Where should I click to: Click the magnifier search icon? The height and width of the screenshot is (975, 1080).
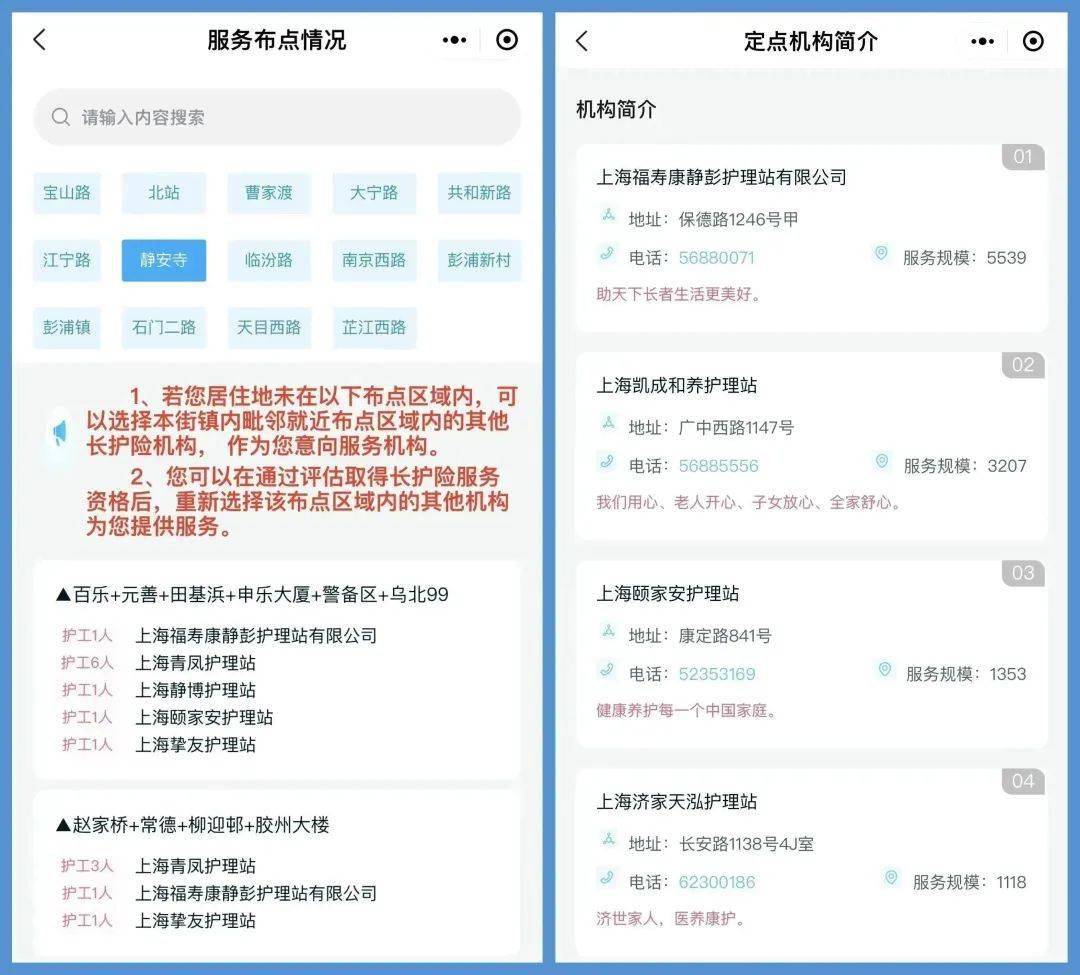tap(61, 118)
